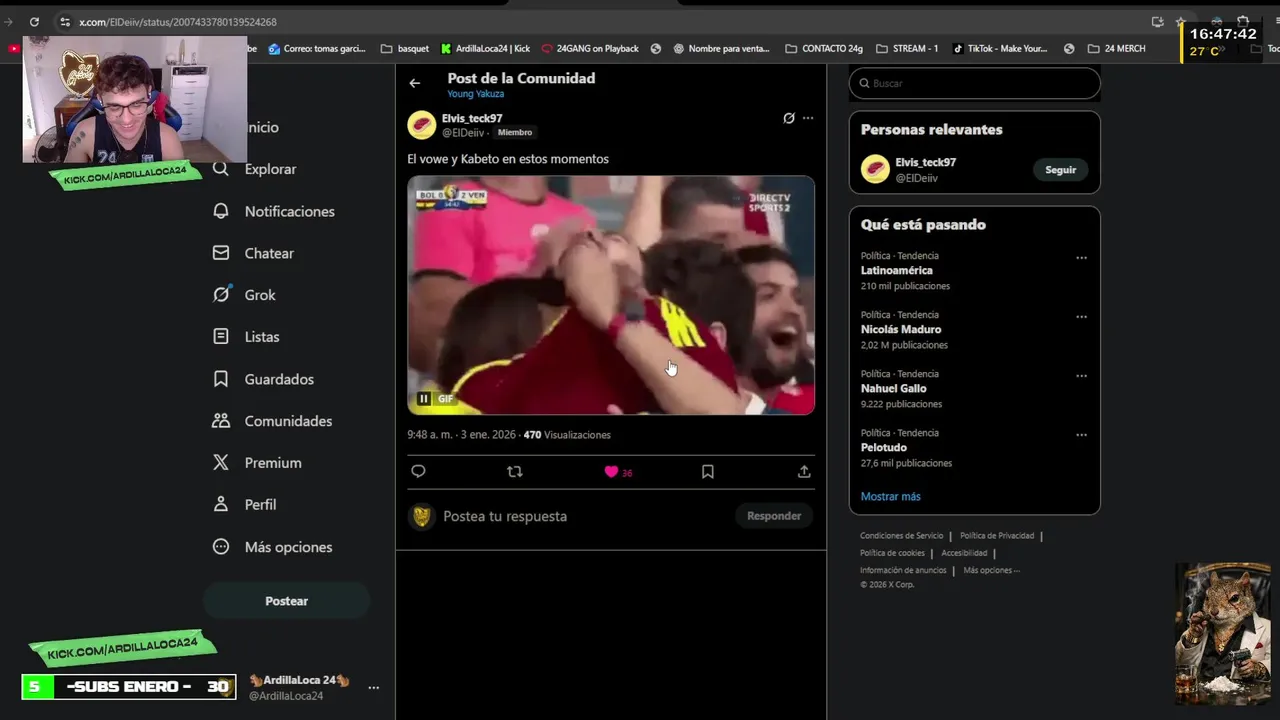This screenshot has height=720, width=1280.
Task: Click the post timestamp 9:48 a. m.
Action: click(x=461, y=435)
